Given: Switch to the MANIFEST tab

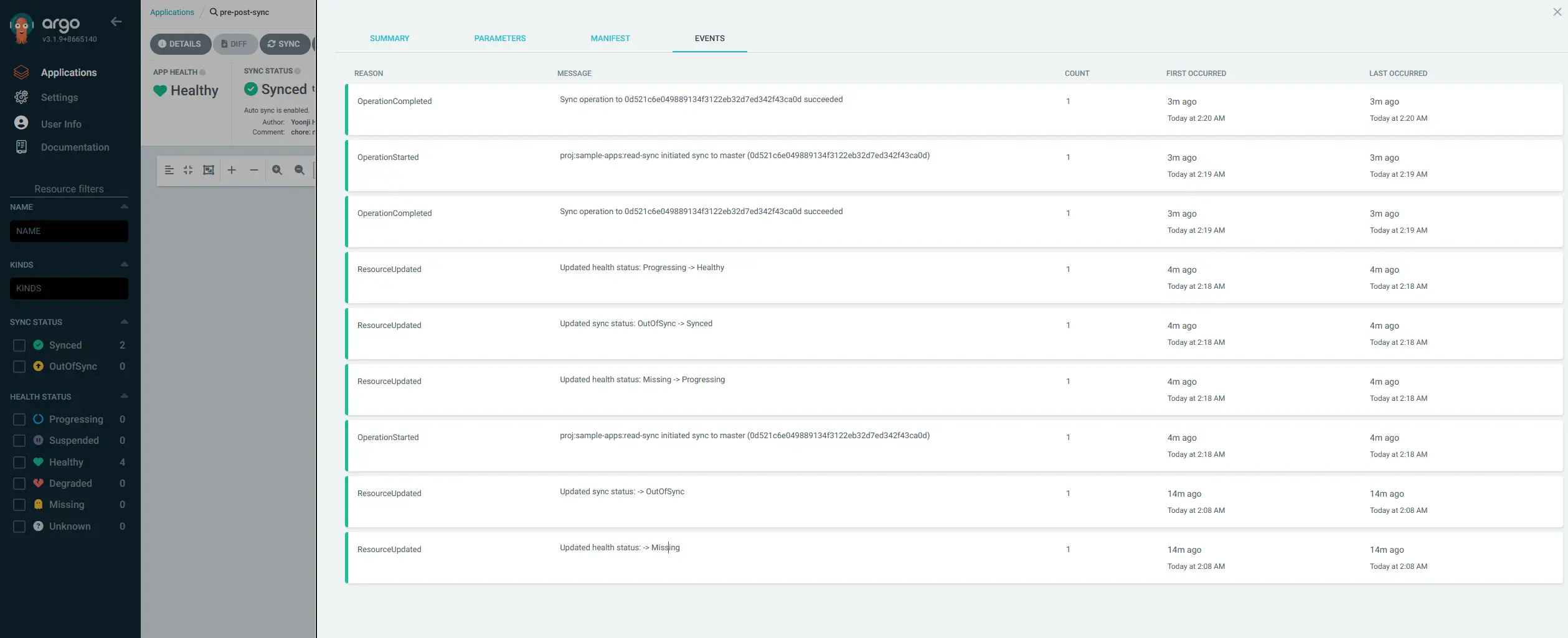Looking at the screenshot, I should 610,39.
